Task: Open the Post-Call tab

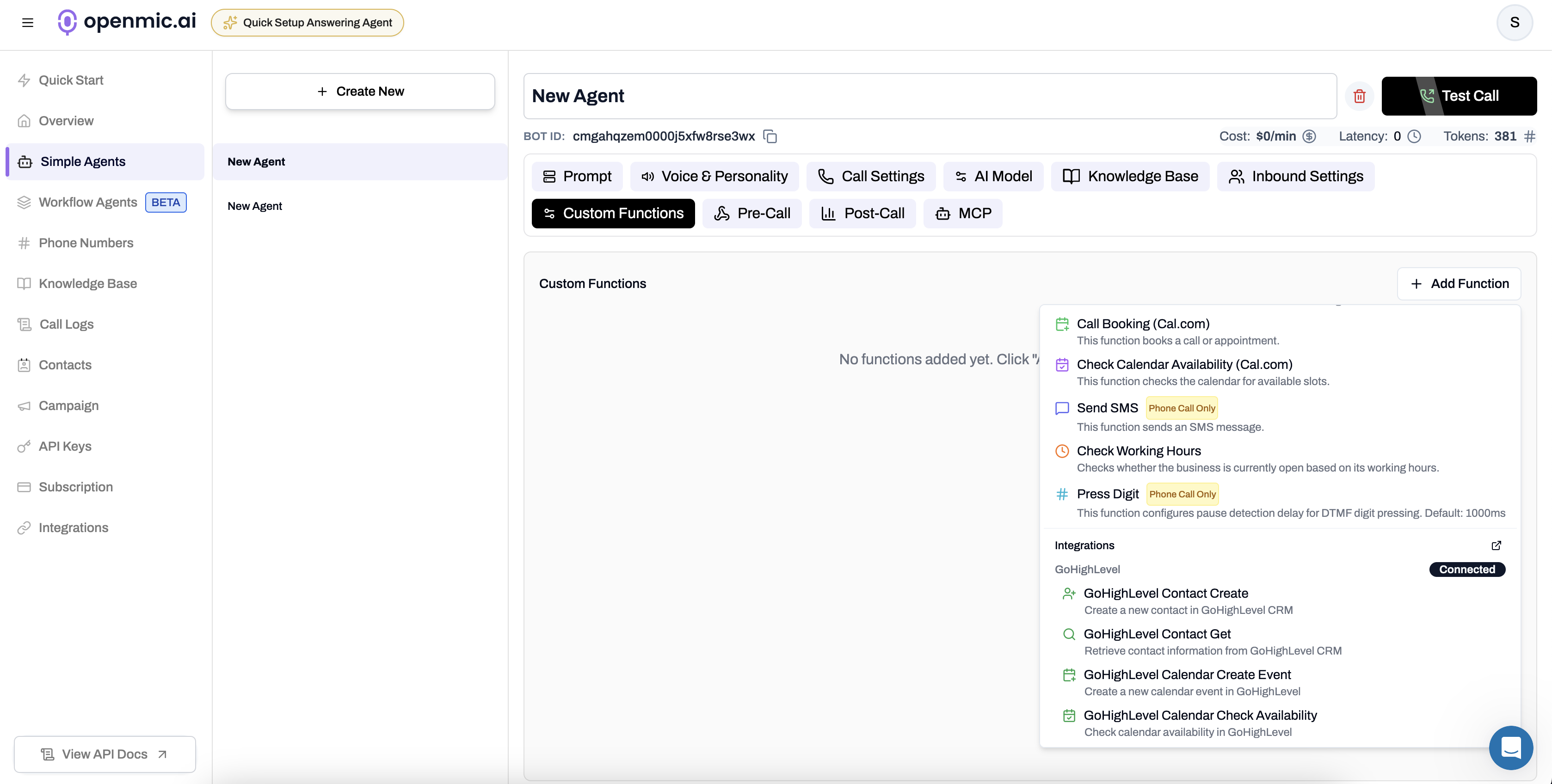Action: pyautogui.click(x=862, y=214)
